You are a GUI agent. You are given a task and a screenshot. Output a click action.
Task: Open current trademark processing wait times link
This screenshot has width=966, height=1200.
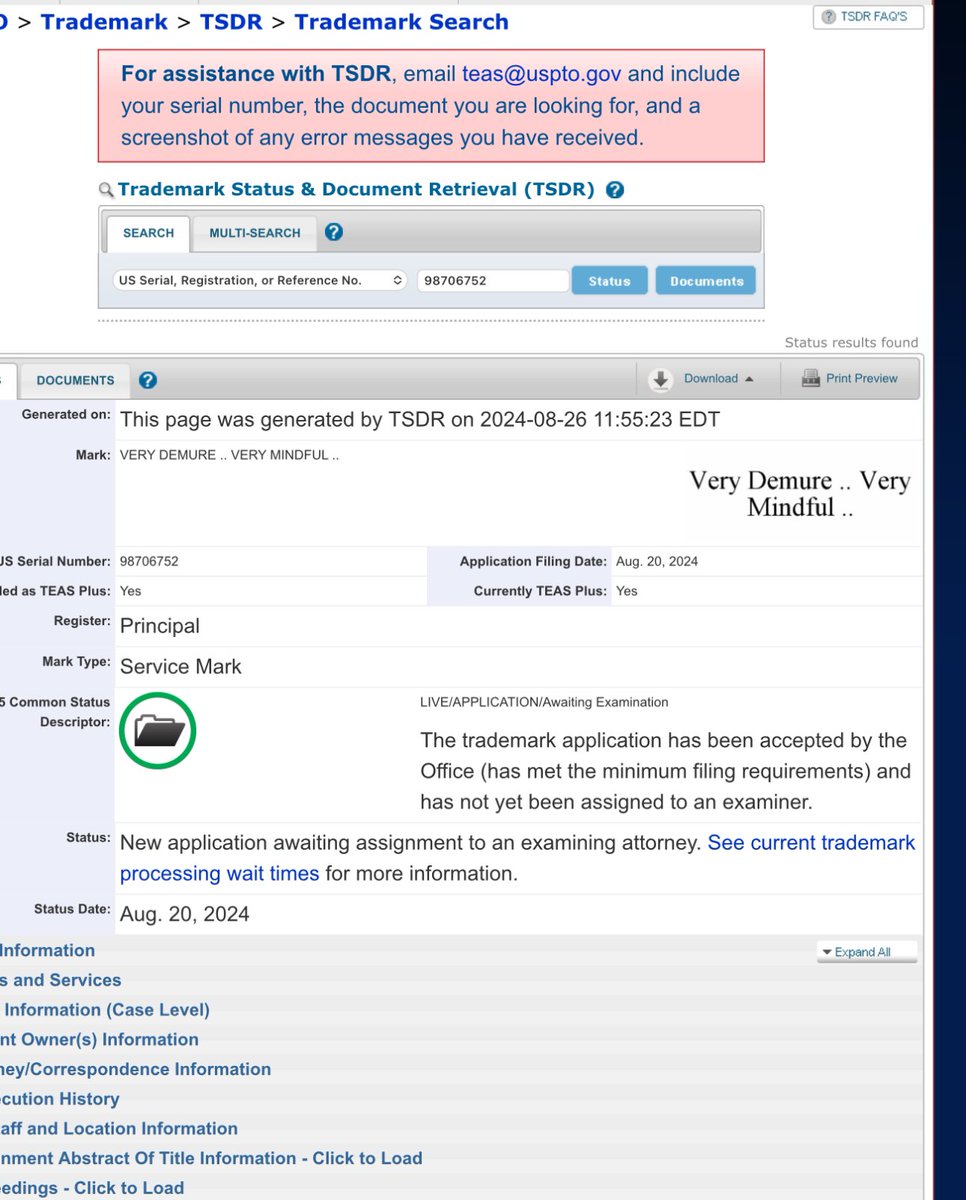pos(517,858)
